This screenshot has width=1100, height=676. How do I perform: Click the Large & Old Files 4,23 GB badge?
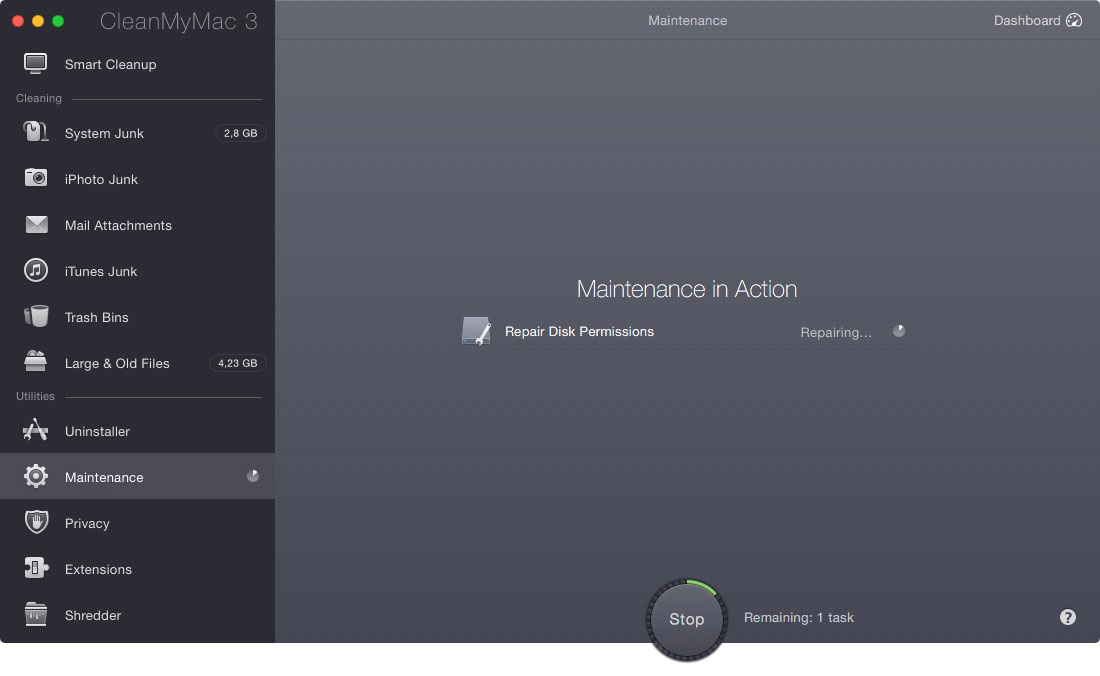tap(237, 363)
